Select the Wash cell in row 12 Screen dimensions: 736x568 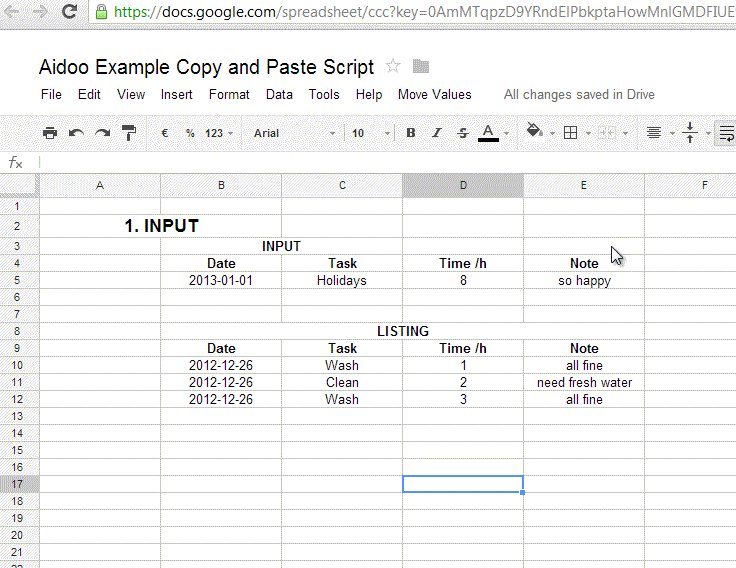[x=342, y=399]
